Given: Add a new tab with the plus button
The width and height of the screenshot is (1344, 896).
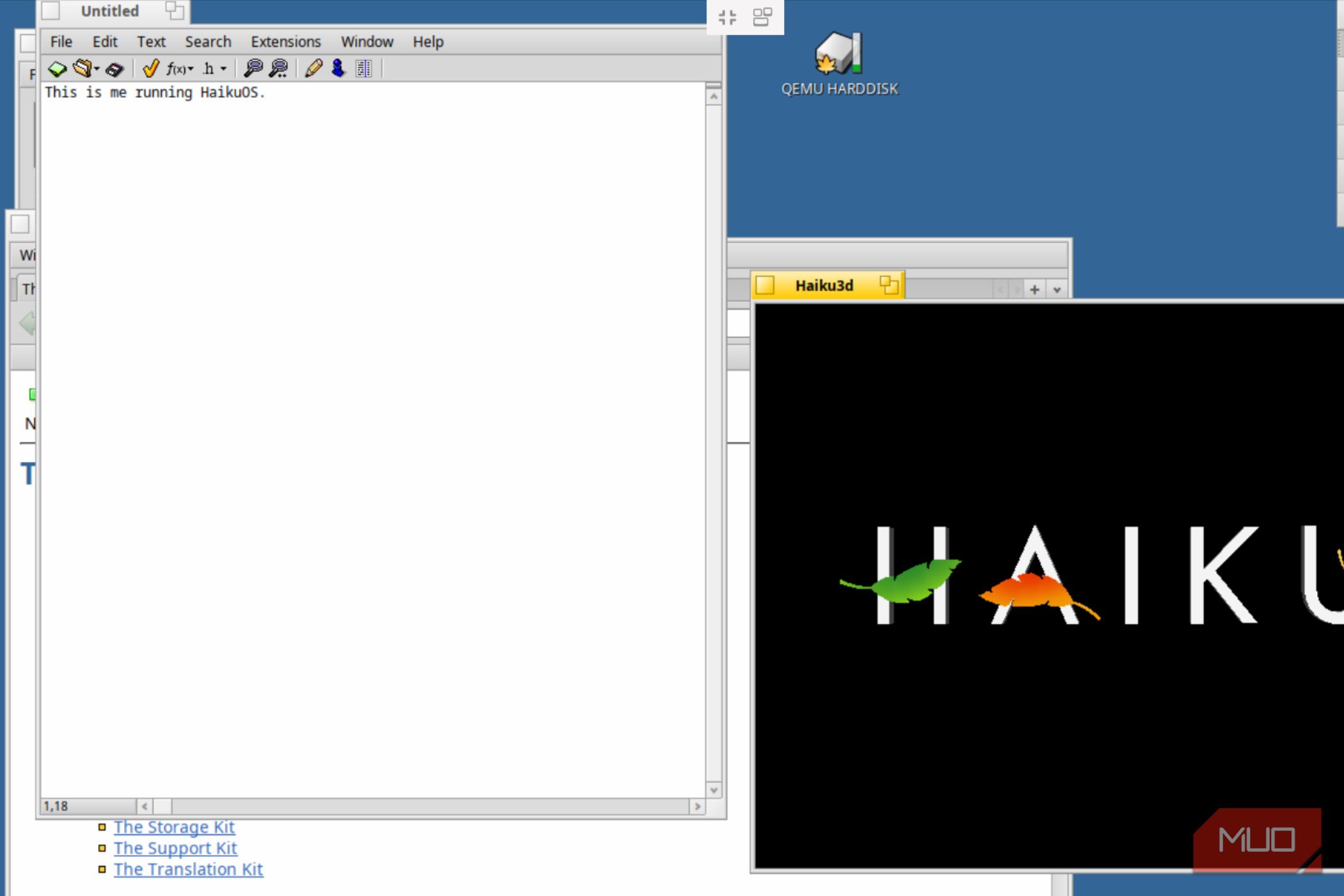Looking at the screenshot, I should click(1034, 289).
